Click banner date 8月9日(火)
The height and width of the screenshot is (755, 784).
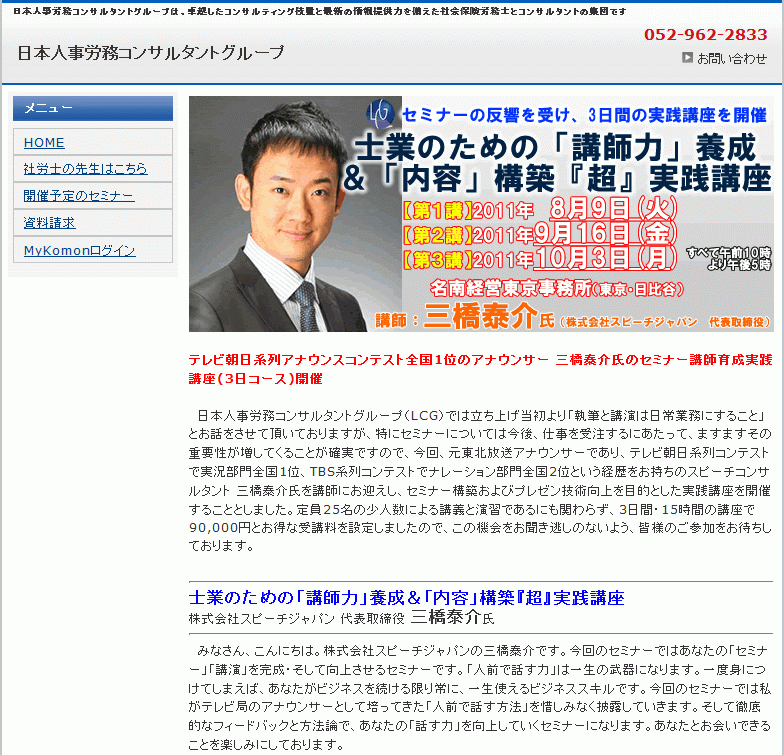point(613,208)
